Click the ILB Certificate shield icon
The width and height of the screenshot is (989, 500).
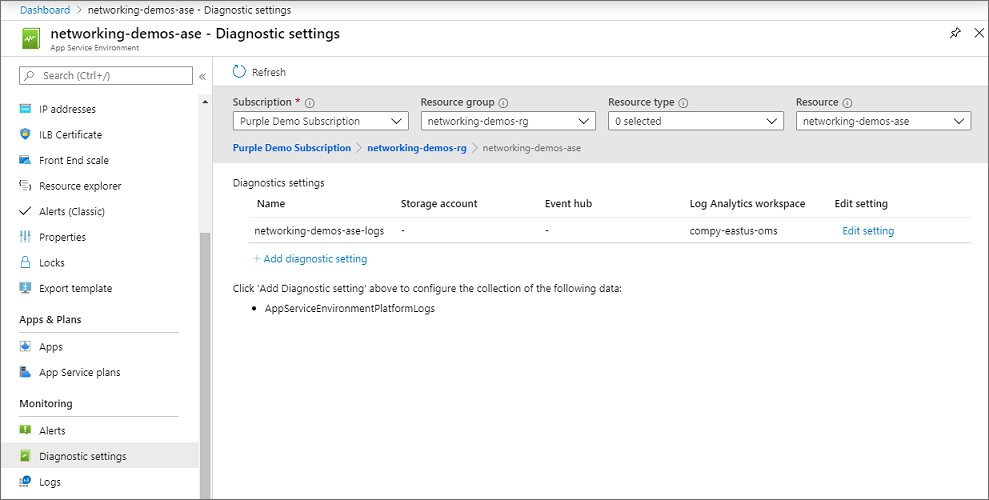[x=26, y=135]
